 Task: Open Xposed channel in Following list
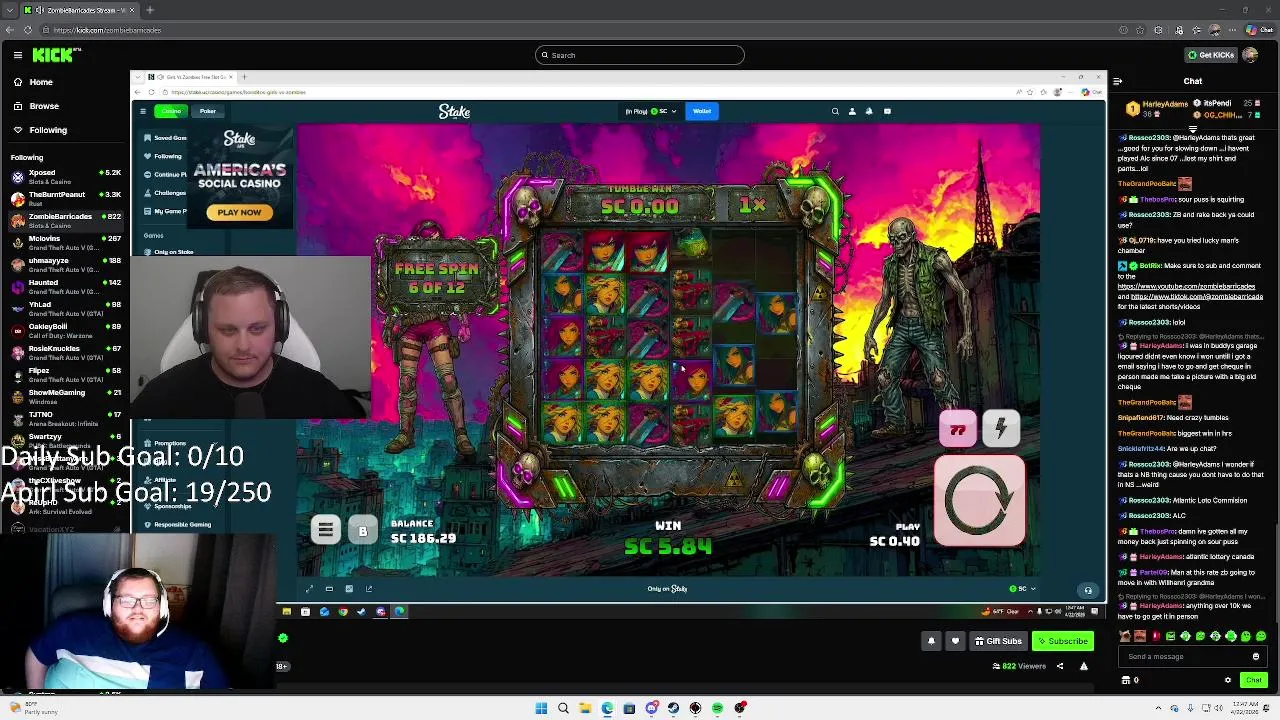[65, 177]
